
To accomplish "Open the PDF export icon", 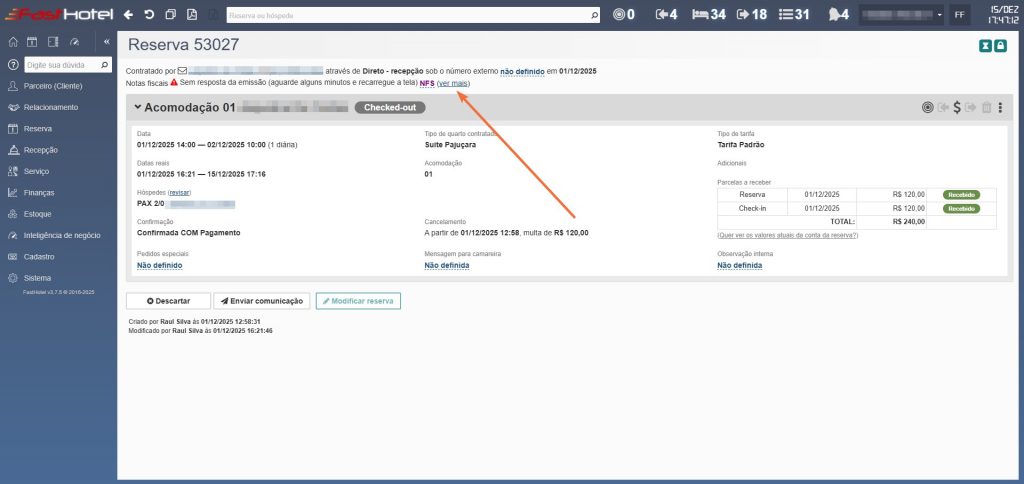I will [x=192, y=15].
